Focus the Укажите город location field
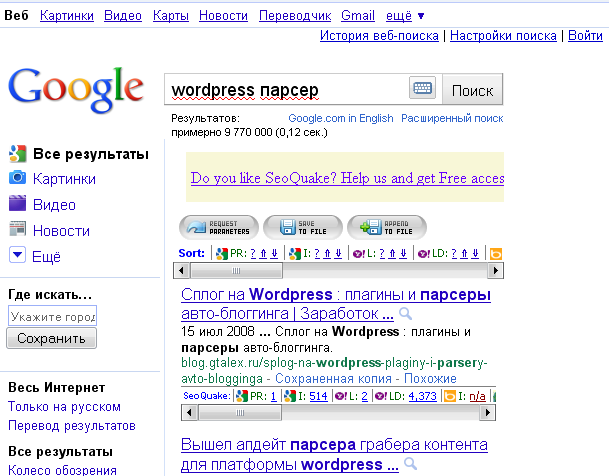The image size is (609, 476). point(52,316)
